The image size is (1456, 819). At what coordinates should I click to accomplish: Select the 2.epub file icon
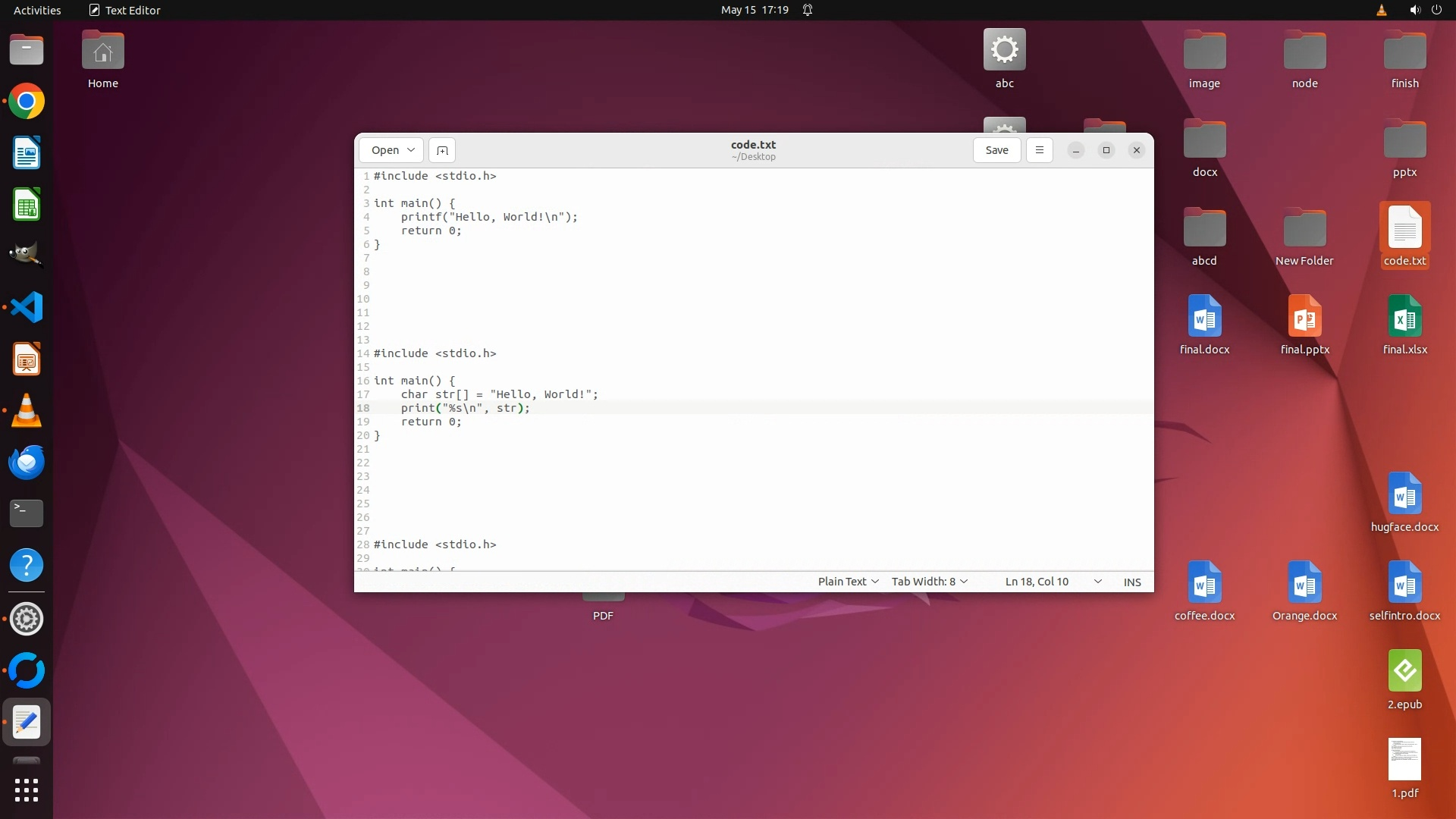(1404, 671)
